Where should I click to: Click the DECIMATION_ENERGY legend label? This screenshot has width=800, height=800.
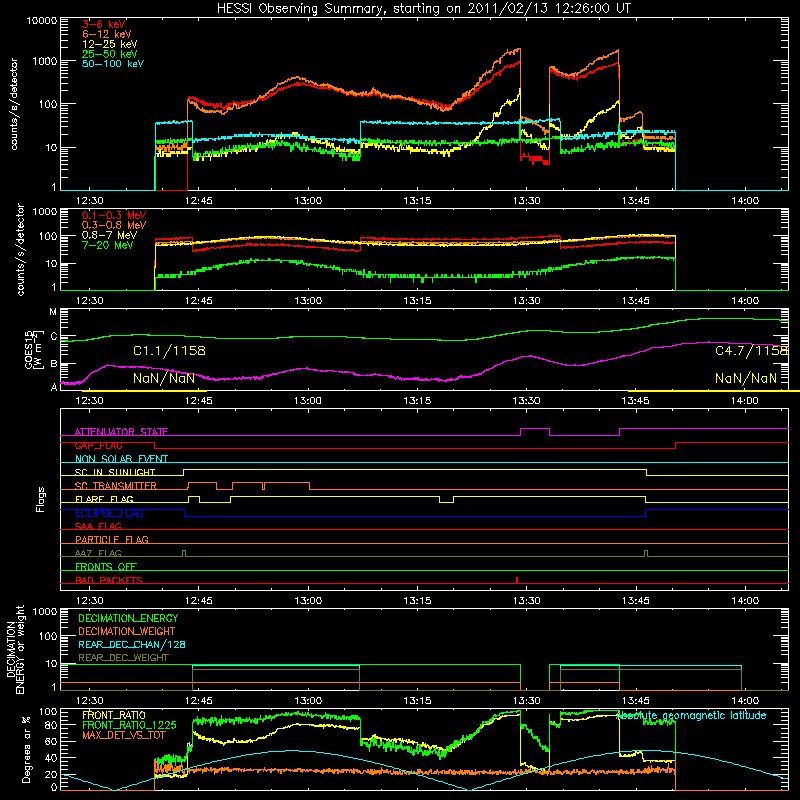(x=128, y=618)
